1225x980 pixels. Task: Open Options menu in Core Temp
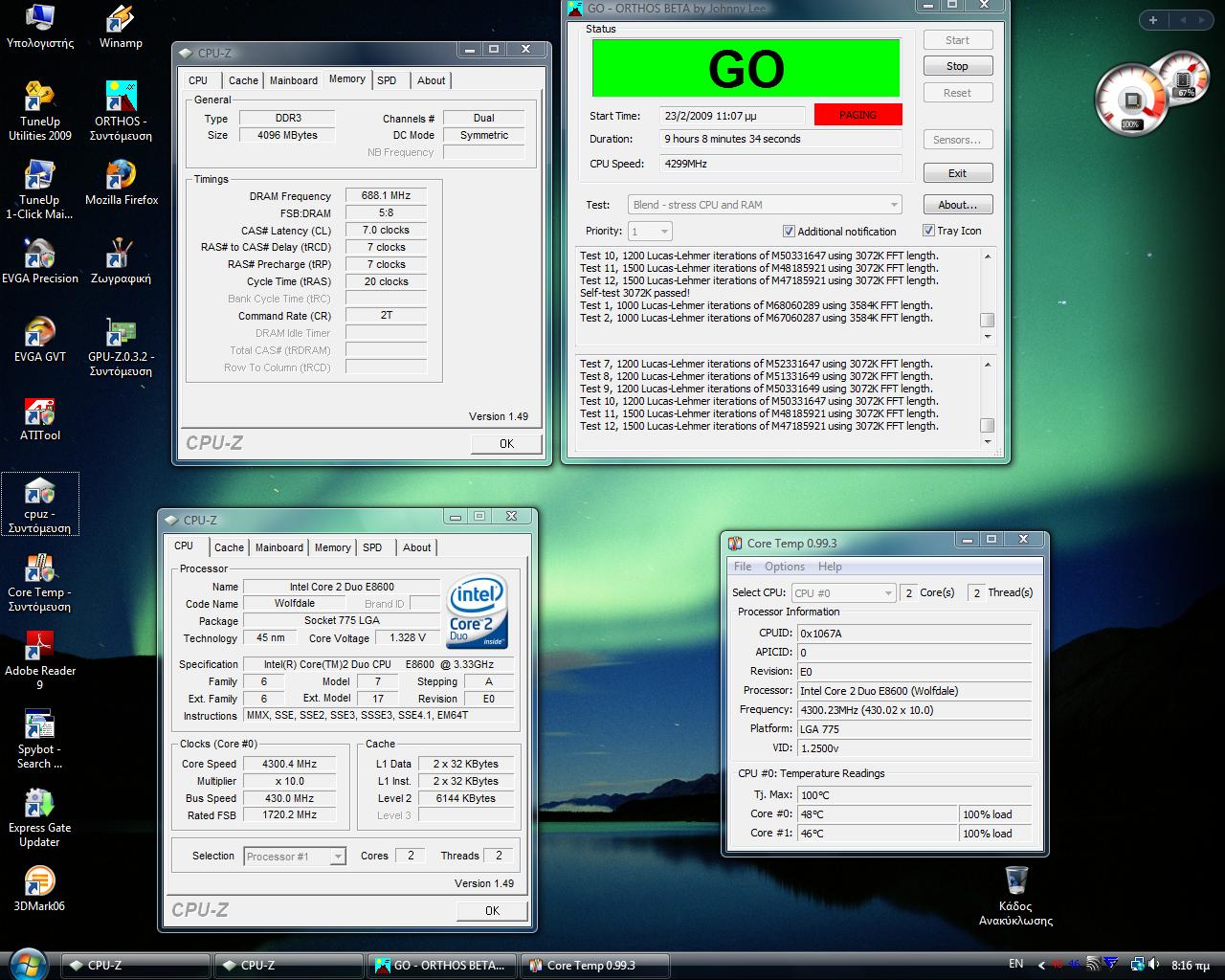click(785, 567)
